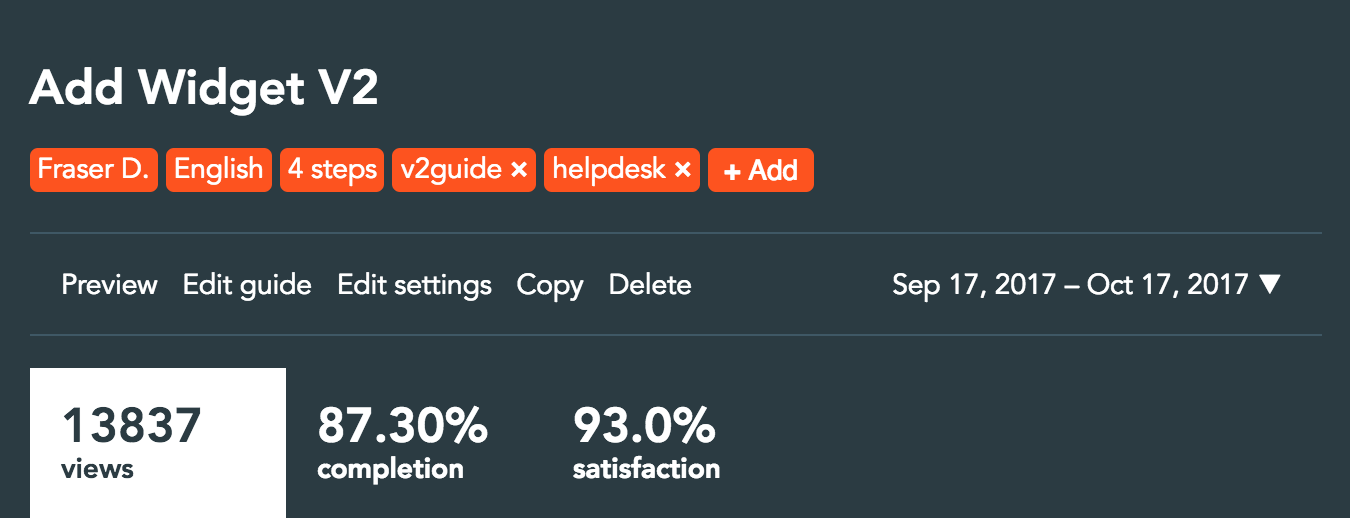Remove the helpdesk tag with its ×
This screenshot has height=528, width=1350.
[x=683, y=171]
